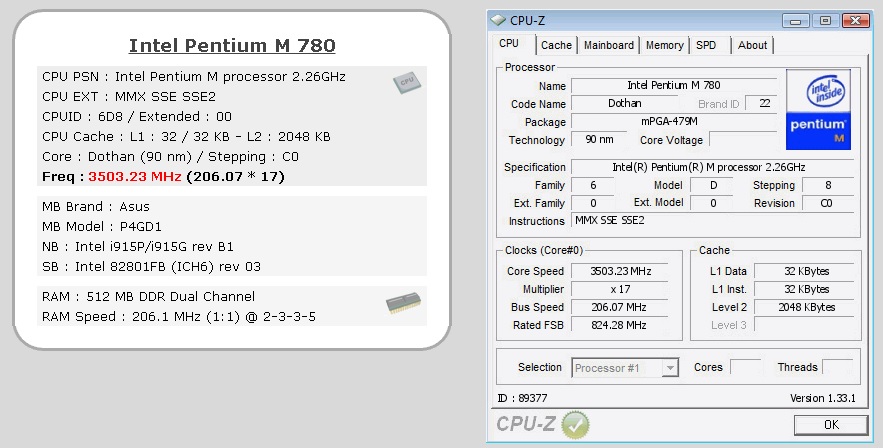Click the Code Name field Dothan

[x=625, y=104]
